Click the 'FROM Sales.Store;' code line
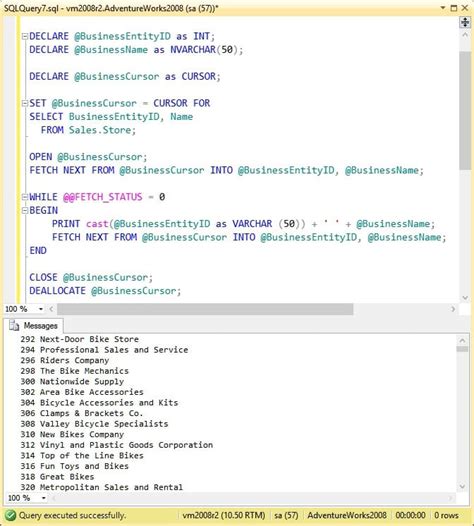Viewport: 474px width, 526px height. click(x=89, y=130)
